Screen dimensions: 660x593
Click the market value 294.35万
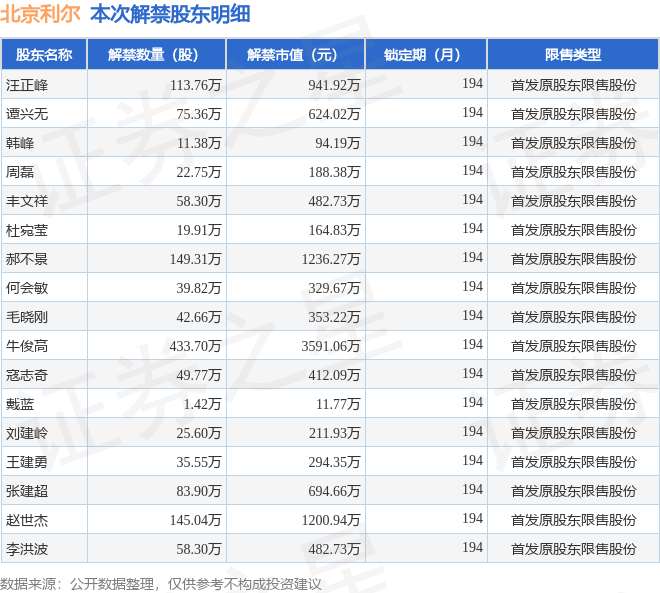click(334, 462)
